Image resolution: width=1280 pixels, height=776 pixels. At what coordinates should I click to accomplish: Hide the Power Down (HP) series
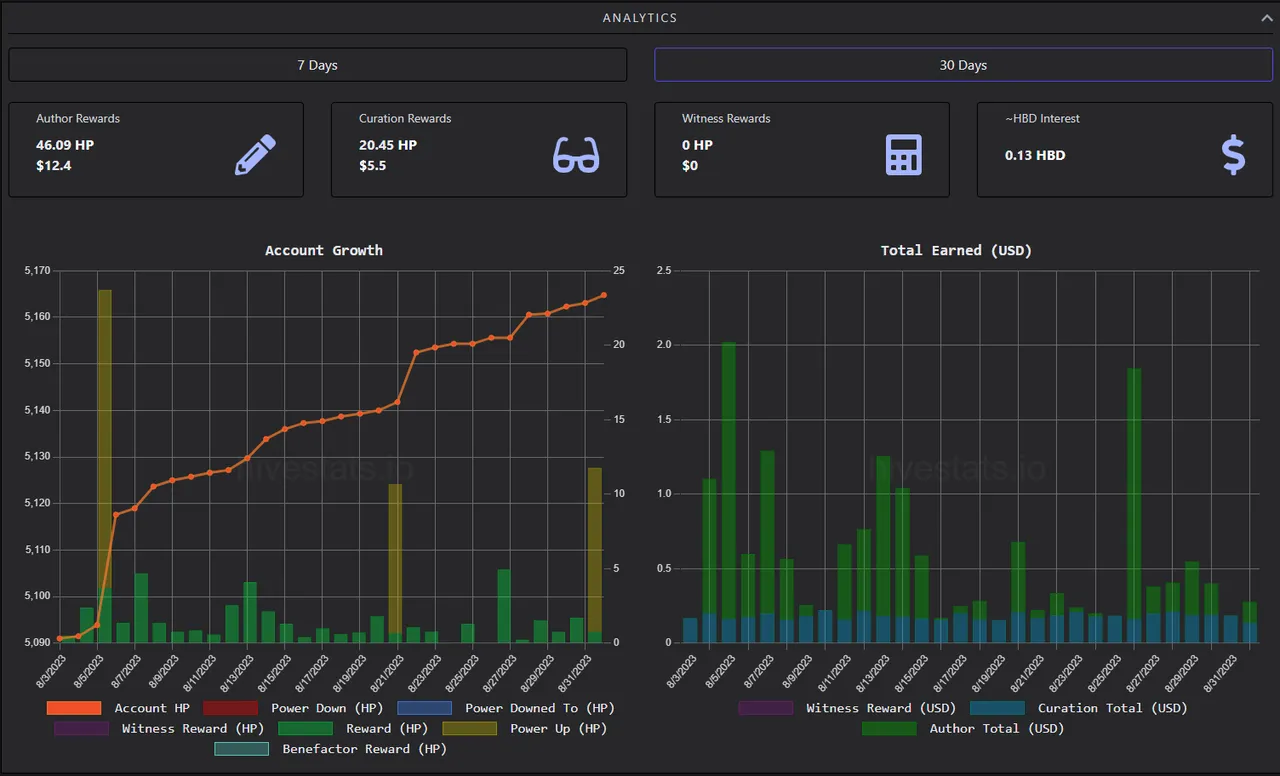[x=230, y=708]
